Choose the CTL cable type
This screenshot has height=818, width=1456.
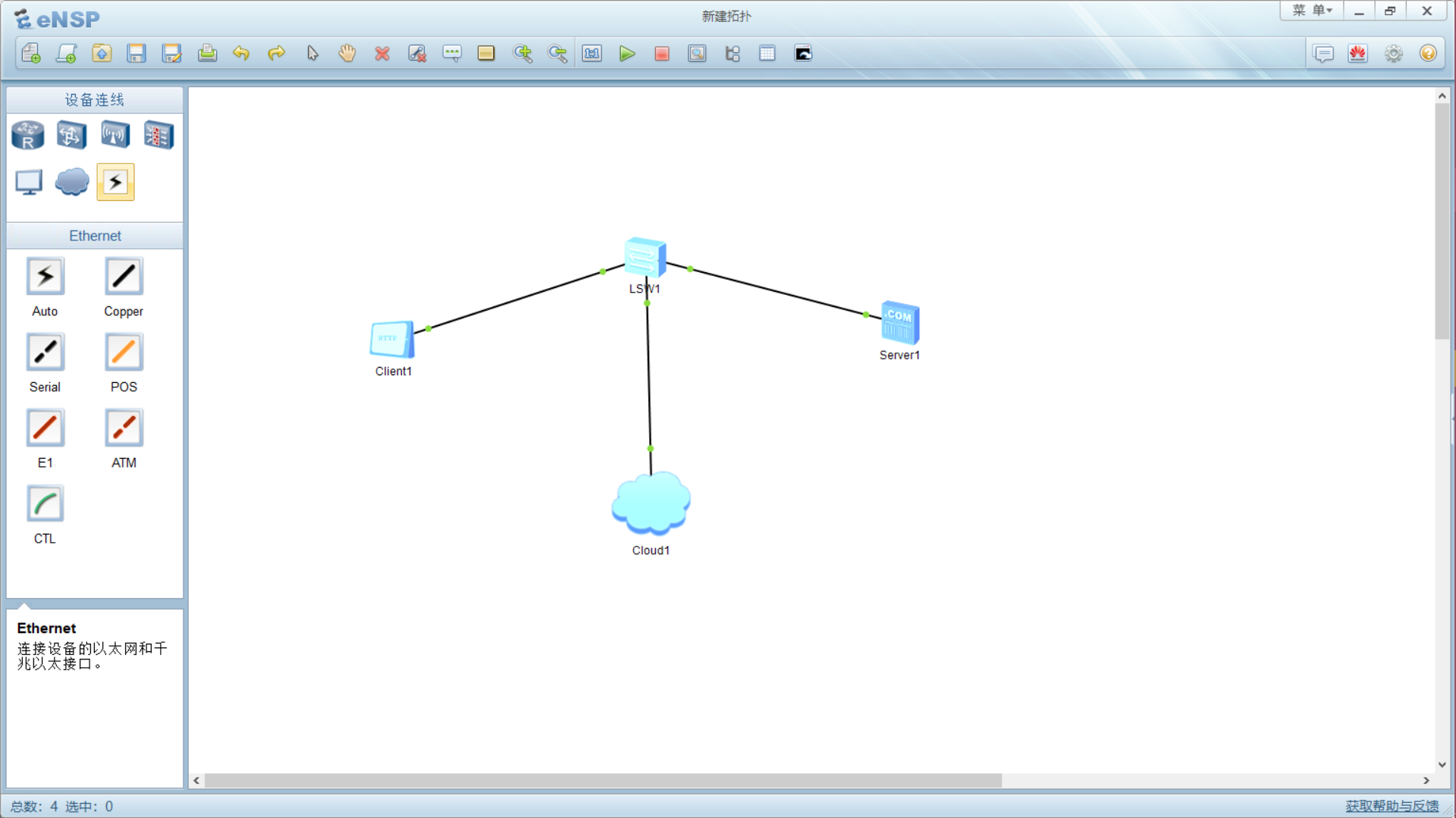[x=45, y=504]
